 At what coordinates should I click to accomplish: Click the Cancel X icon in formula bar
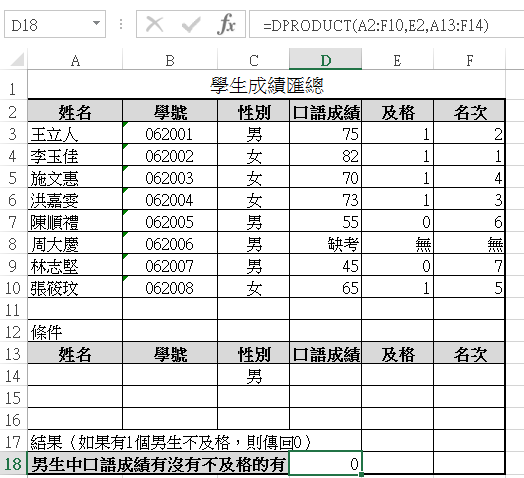point(154,24)
